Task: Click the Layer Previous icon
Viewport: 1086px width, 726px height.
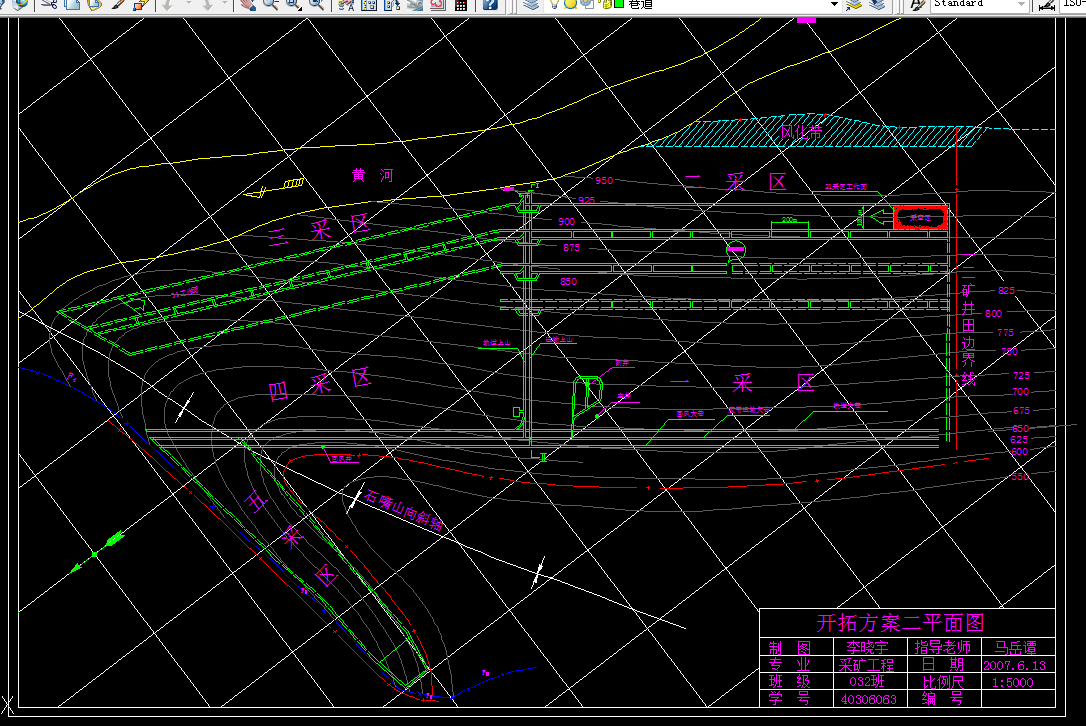Action: click(877, 4)
